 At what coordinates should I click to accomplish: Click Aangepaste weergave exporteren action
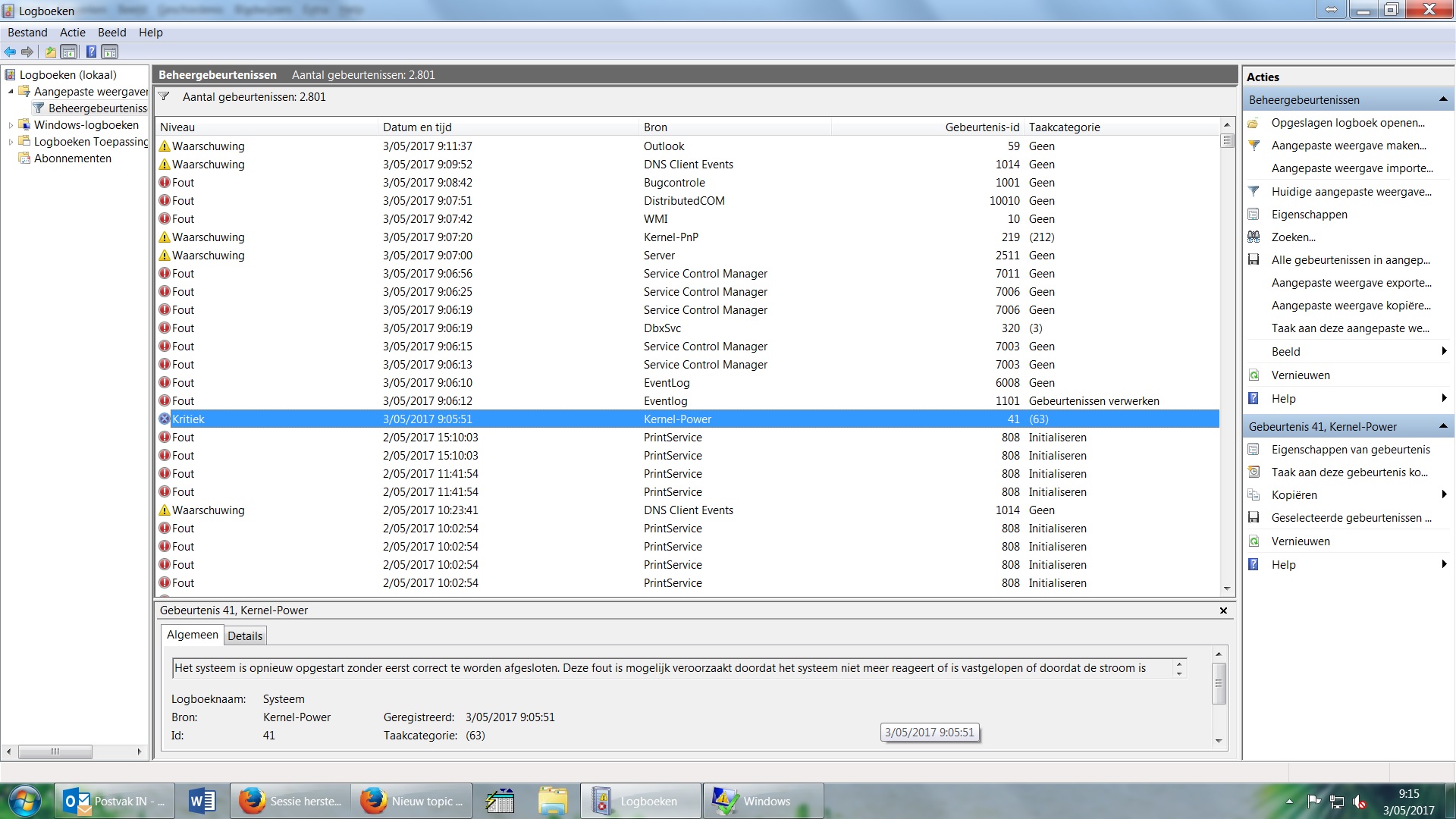click(1352, 282)
